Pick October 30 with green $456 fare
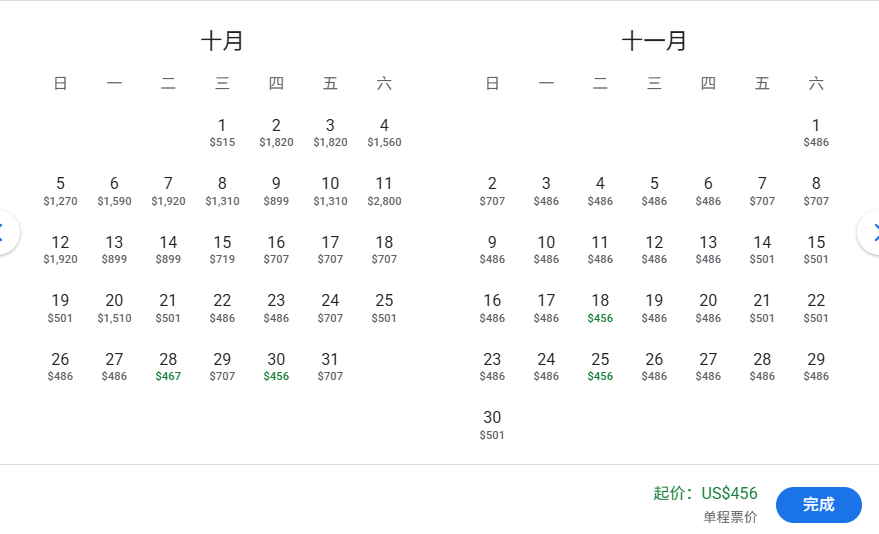The height and width of the screenshot is (534, 879). (276, 367)
